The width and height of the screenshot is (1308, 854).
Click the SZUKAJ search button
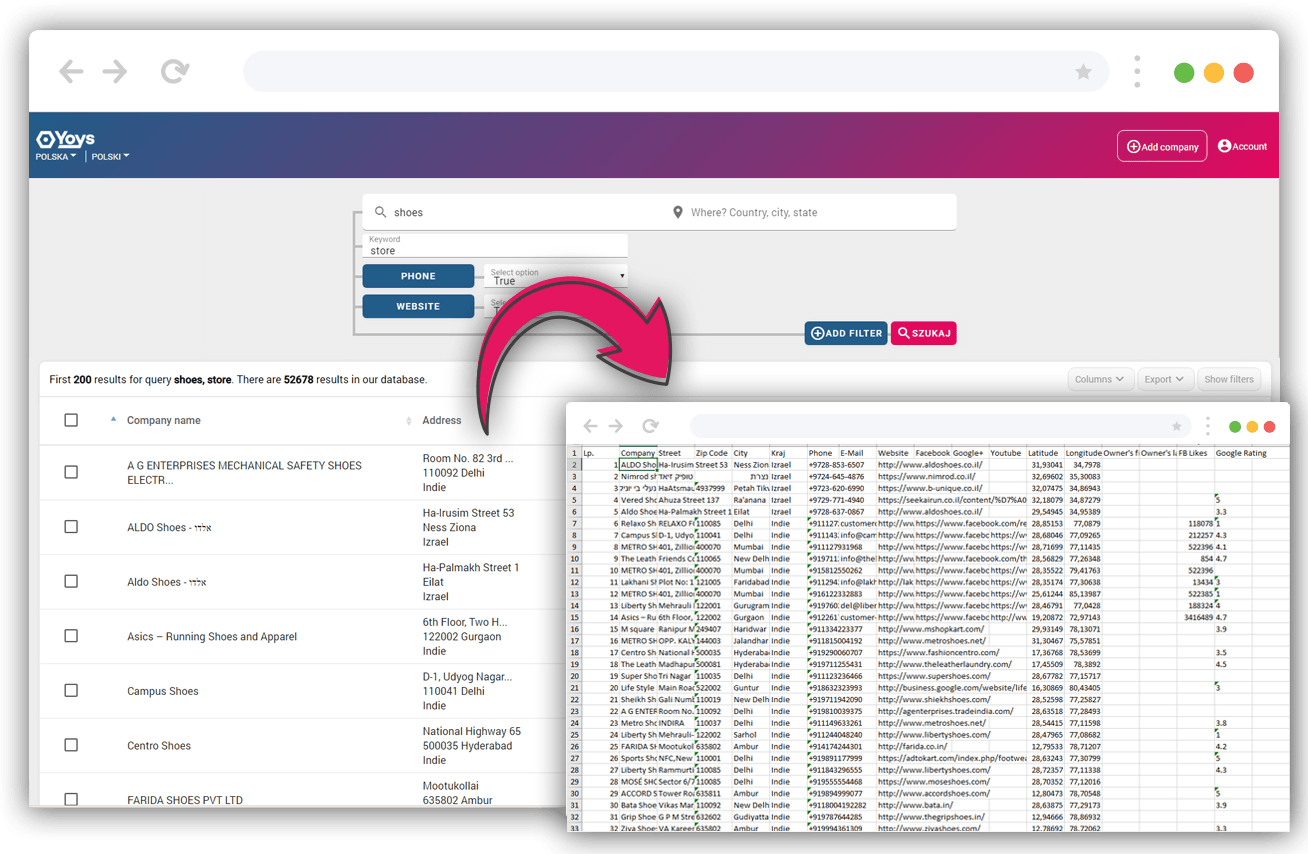tap(924, 333)
